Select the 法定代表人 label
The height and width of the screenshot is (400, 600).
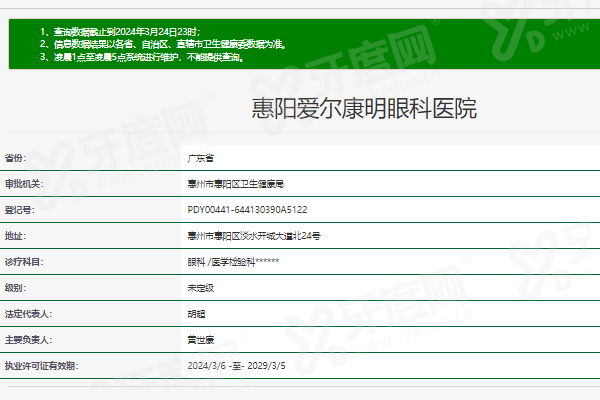(28, 314)
